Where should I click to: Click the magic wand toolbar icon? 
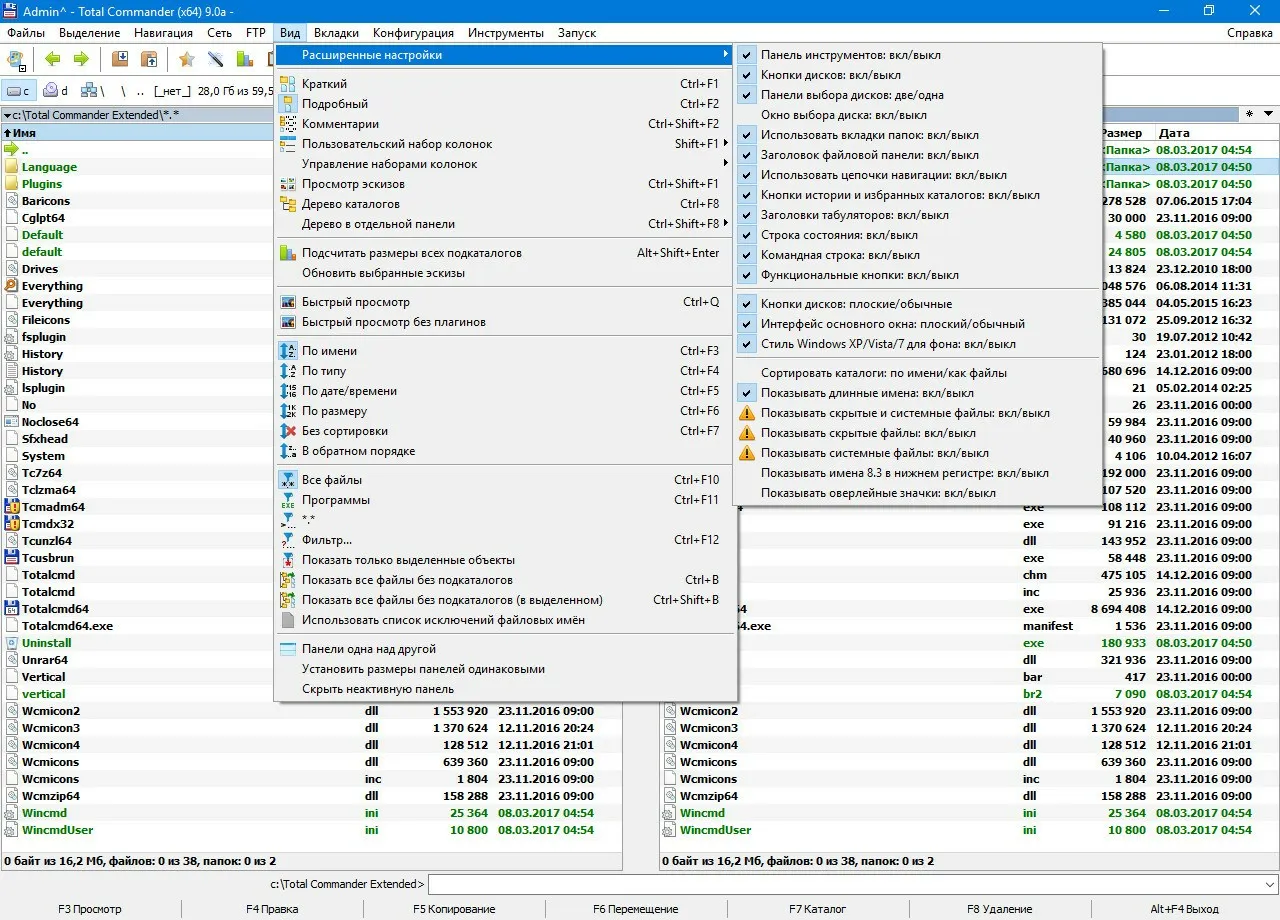tap(215, 60)
